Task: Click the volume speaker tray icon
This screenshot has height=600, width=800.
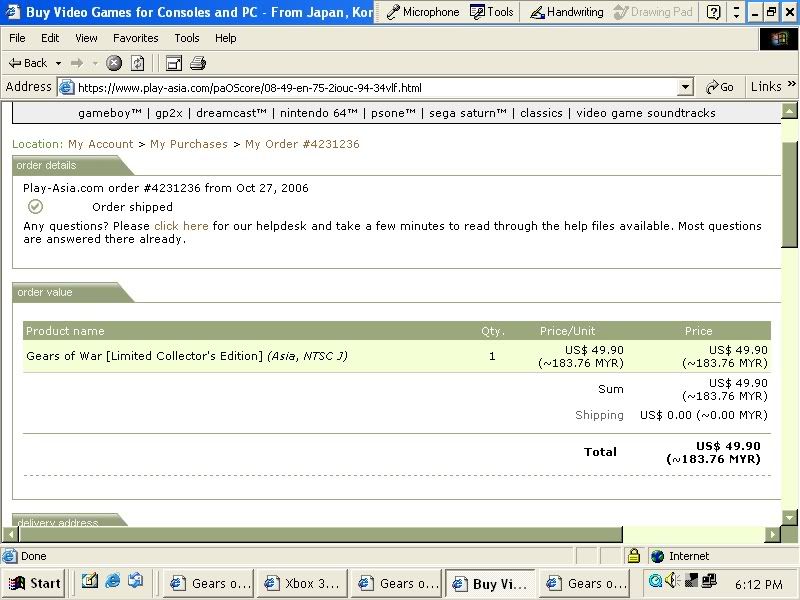Action: (x=671, y=581)
